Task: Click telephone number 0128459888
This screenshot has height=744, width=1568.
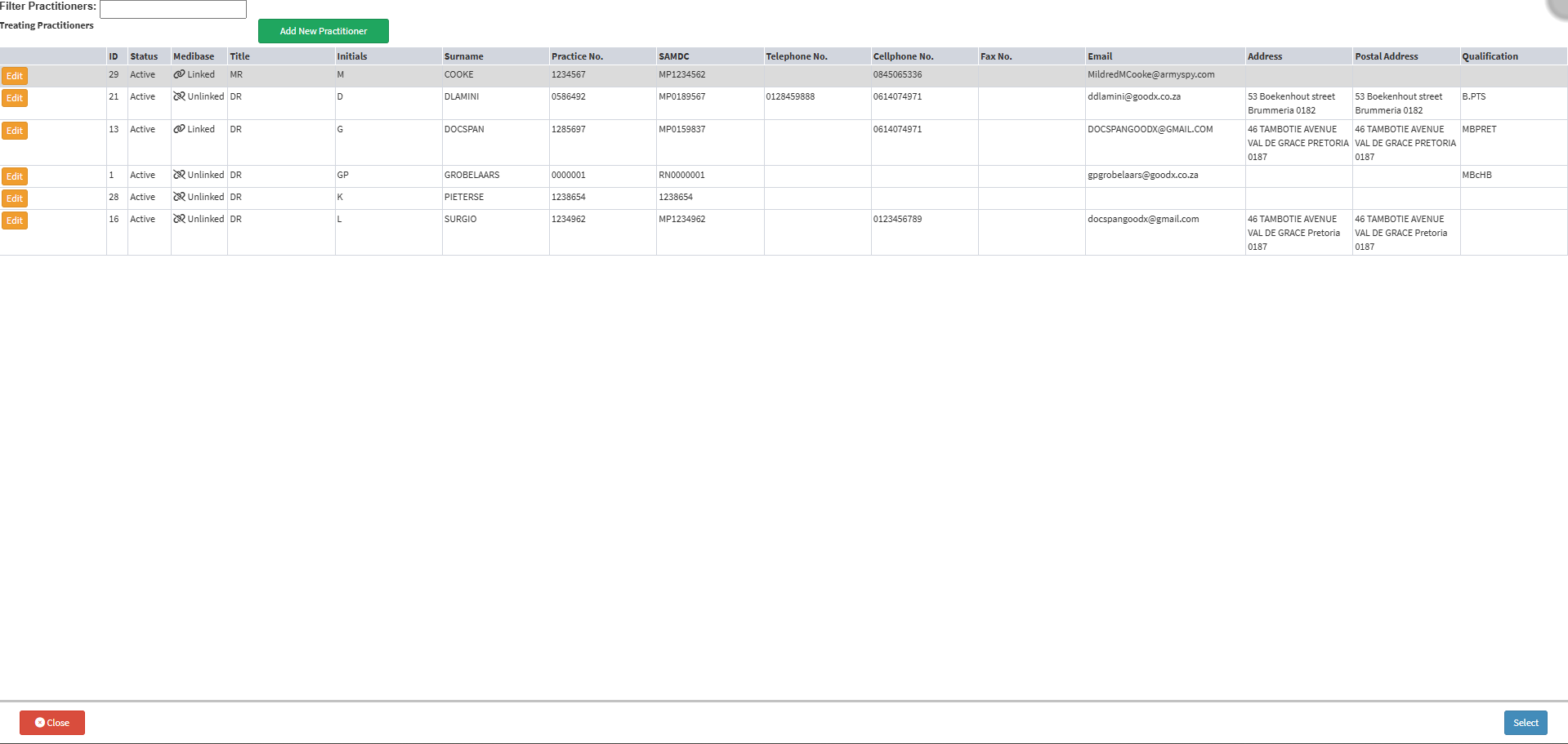Action: [790, 96]
